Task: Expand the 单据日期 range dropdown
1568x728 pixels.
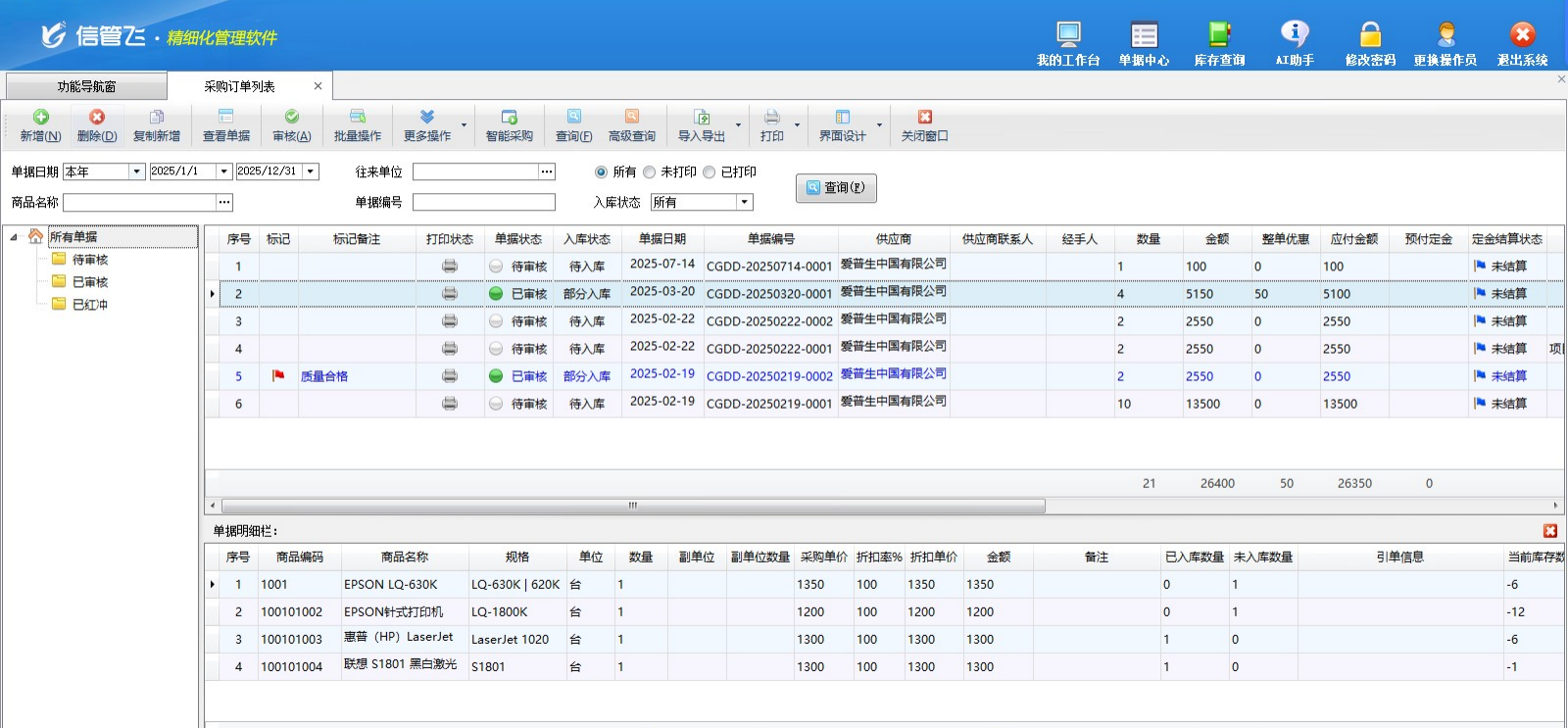Action: [137, 171]
